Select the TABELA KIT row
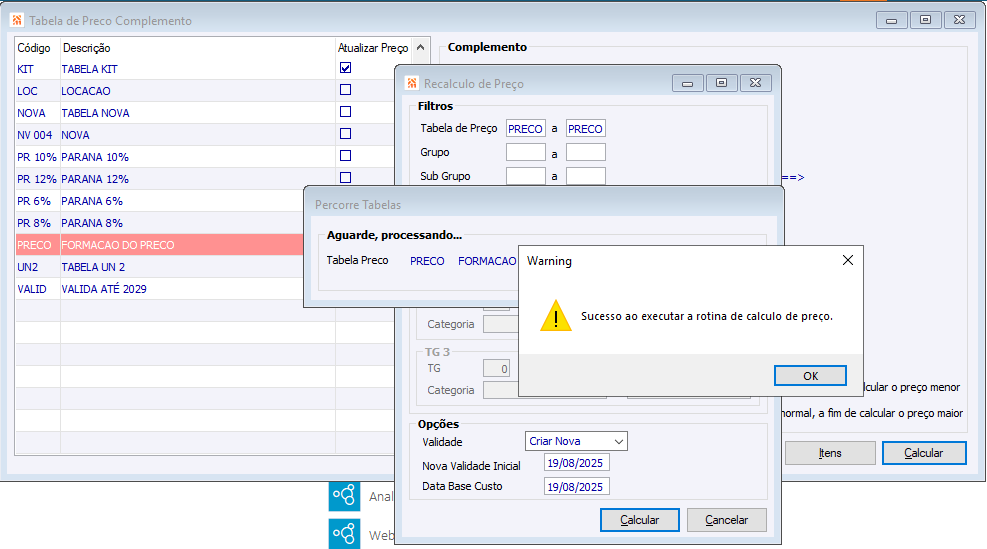The image size is (987, 549). pos(205,69)
